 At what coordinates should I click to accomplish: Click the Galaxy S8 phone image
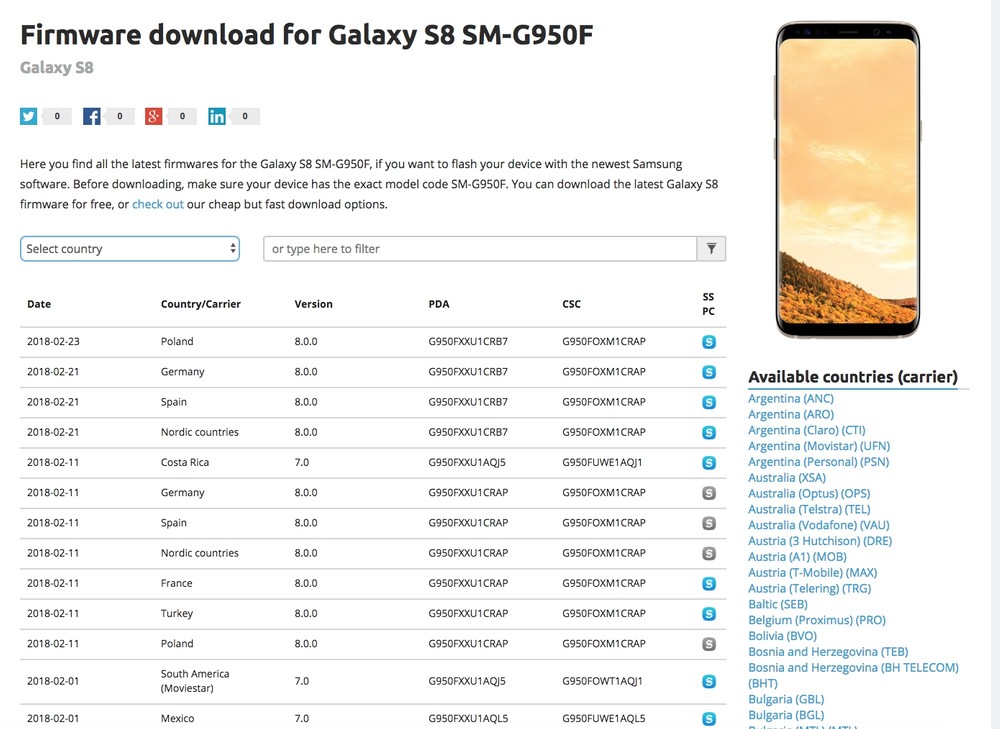pyautogui.click(x=848, y=180)
